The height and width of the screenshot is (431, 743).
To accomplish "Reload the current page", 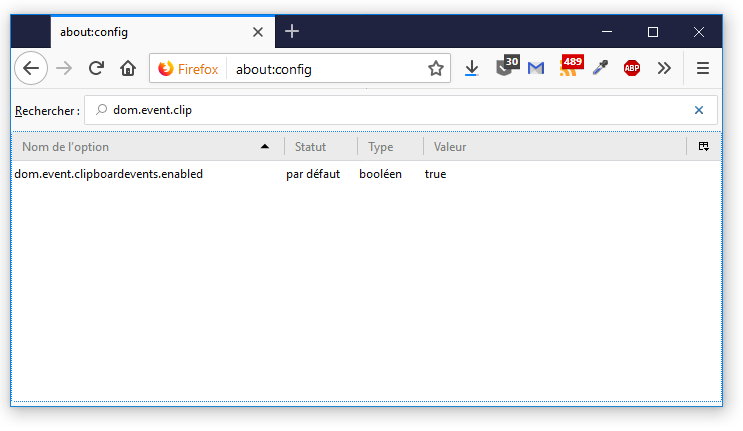I will (96, 68).
